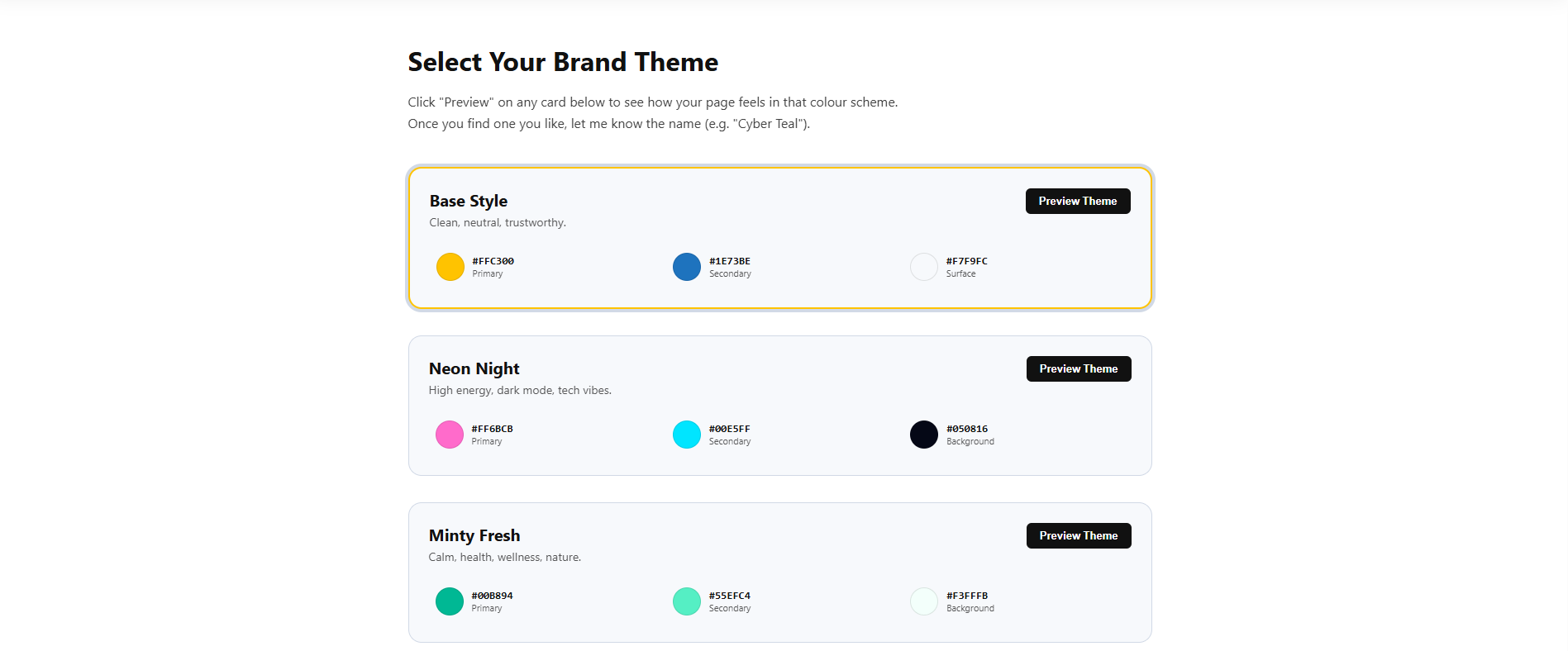Click the mint #55EFC4 secondary swatch
Viewport: 1568px width, 651px height.
[687, 601]
